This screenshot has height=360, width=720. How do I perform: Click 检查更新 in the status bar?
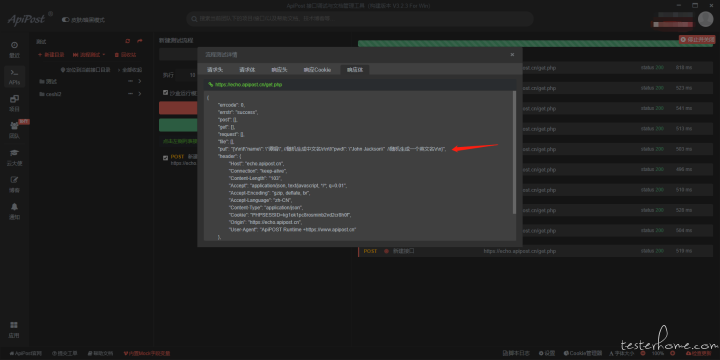click(697, 354)
